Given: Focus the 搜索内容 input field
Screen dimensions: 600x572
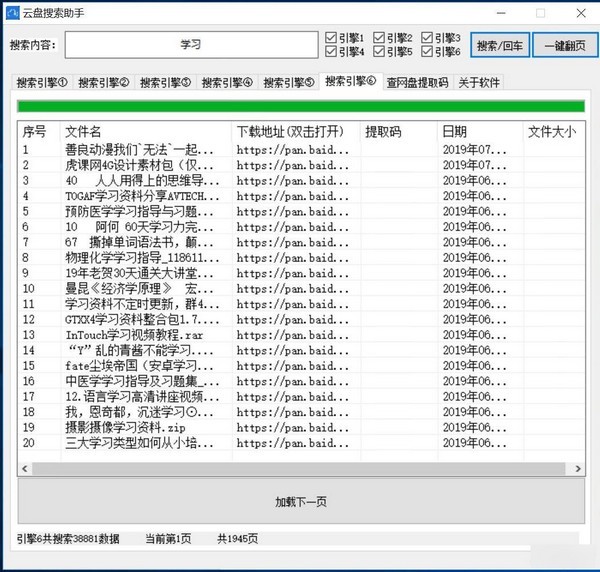Looking at the screenshot, I should click(191, 45).
